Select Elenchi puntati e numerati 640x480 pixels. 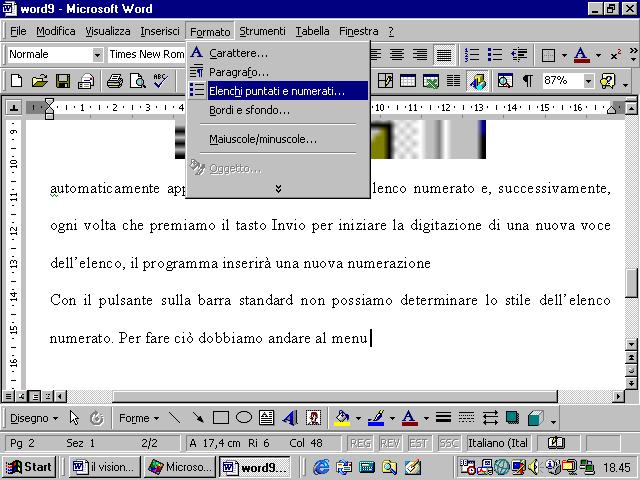278,91
